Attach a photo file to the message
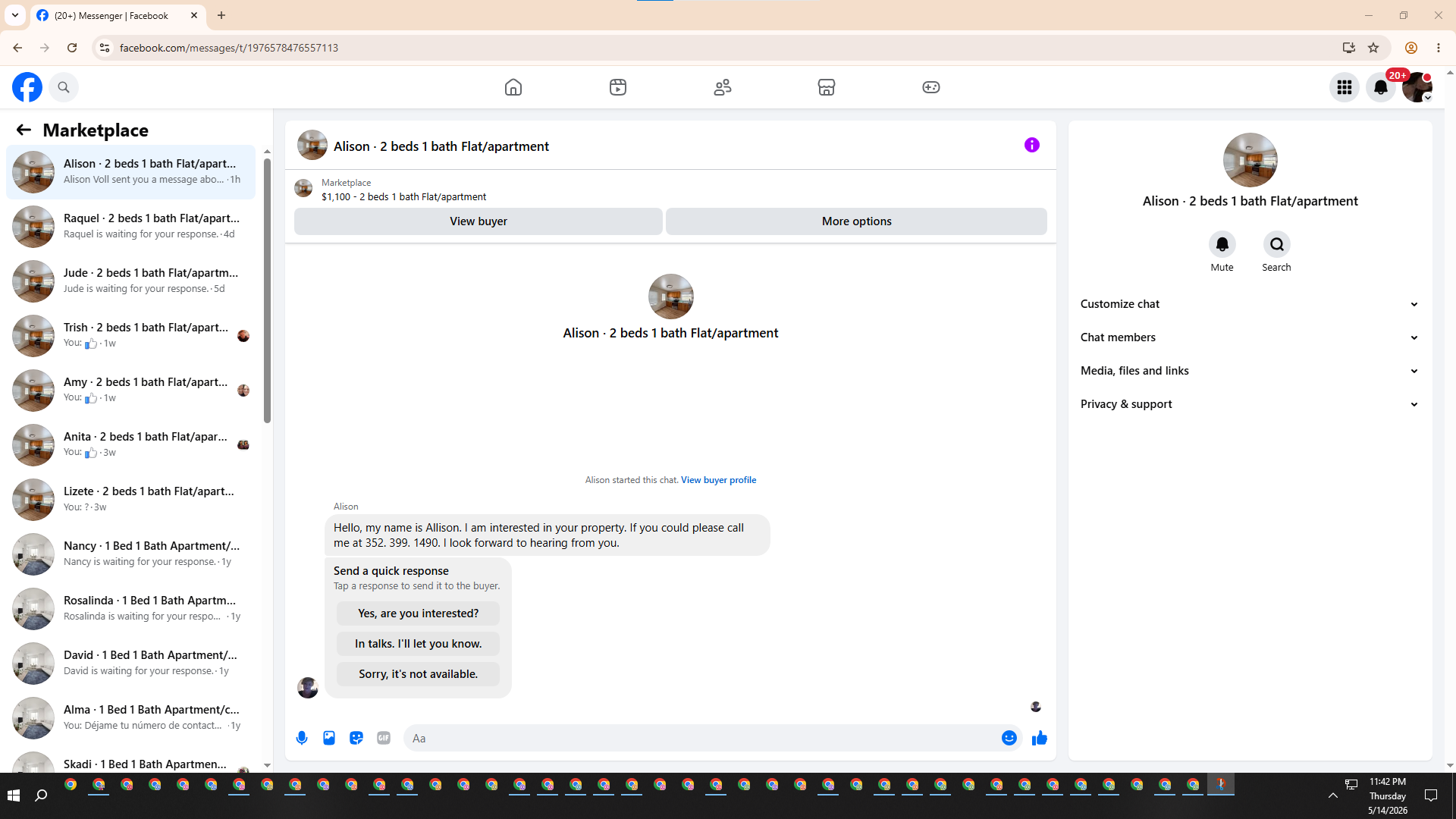Image resolution: width=1456 pixels, height=819 pixels. (x=329, y=738)
